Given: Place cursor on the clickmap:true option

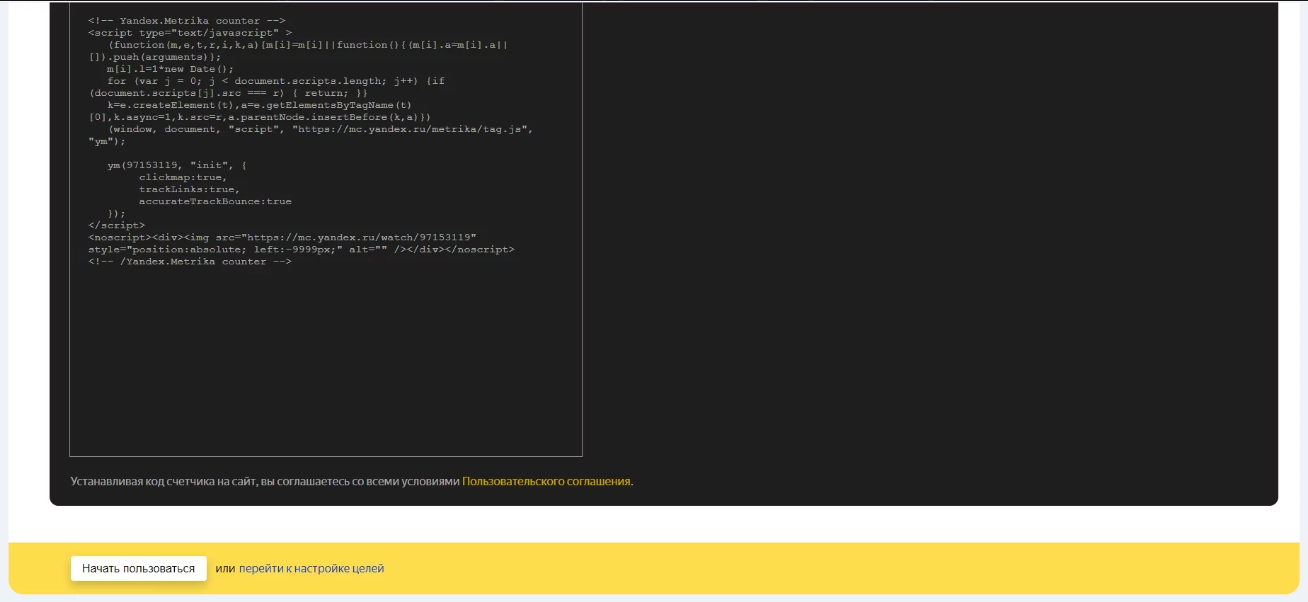Looking at the screenshot, I should (183, 177).
